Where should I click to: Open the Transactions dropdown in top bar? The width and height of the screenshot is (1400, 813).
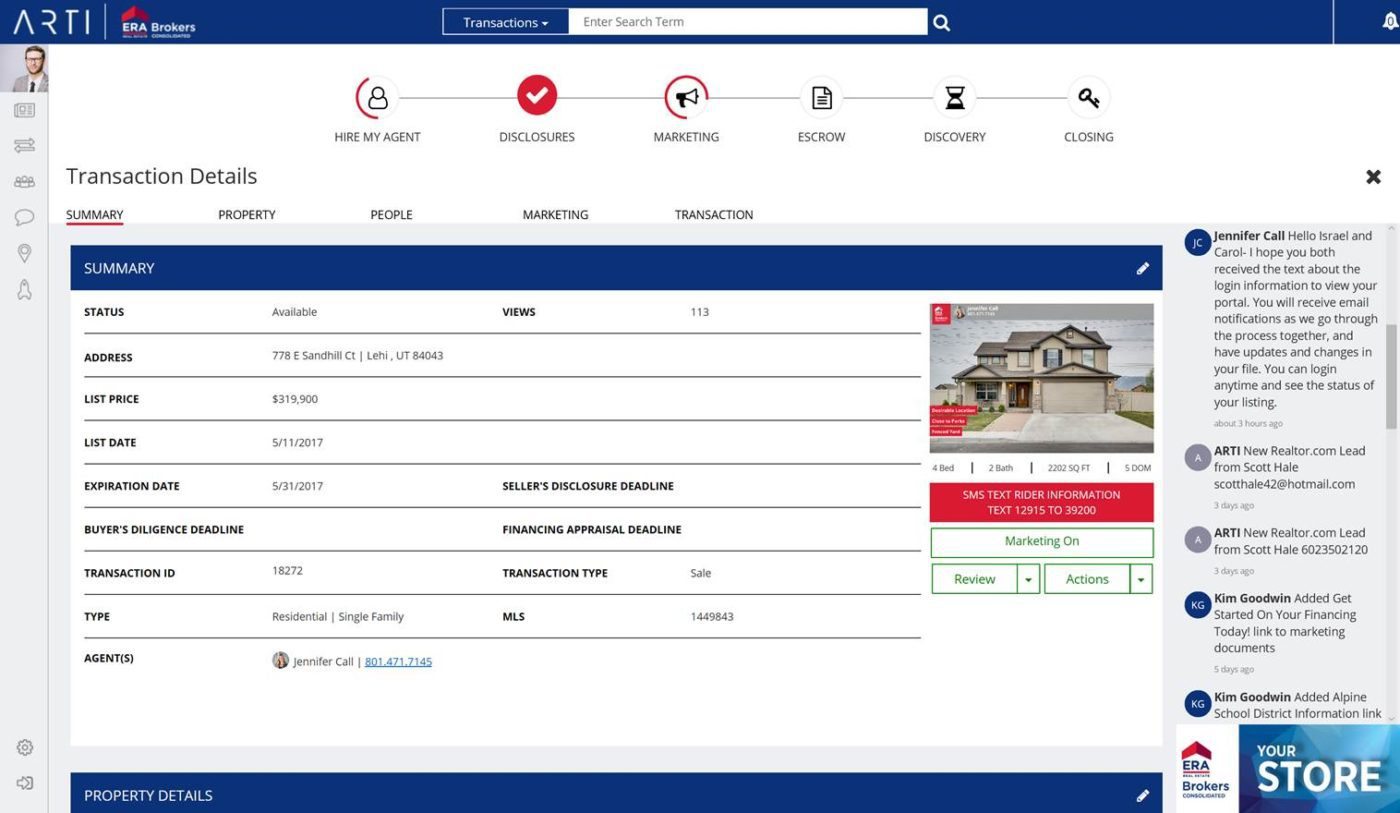[x=504, y=21]
